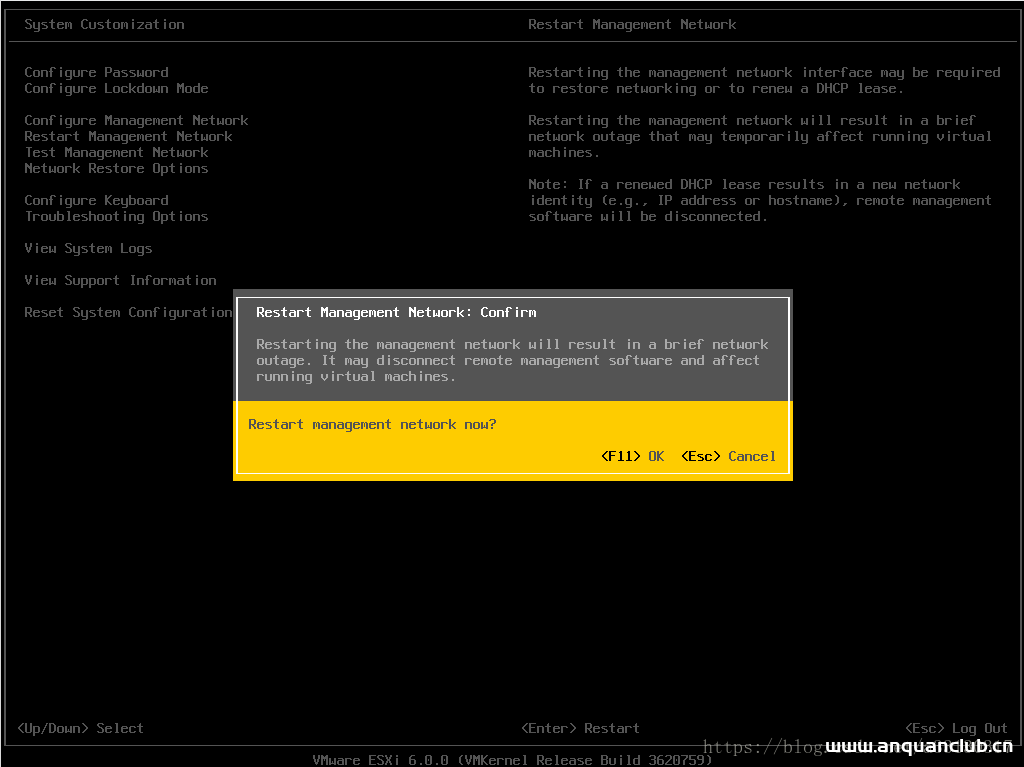The width and height of the screenshot is (1024, 767).
Task: Cancel the restart with <Esc> Cancel
Action: (x=728, y=456)
